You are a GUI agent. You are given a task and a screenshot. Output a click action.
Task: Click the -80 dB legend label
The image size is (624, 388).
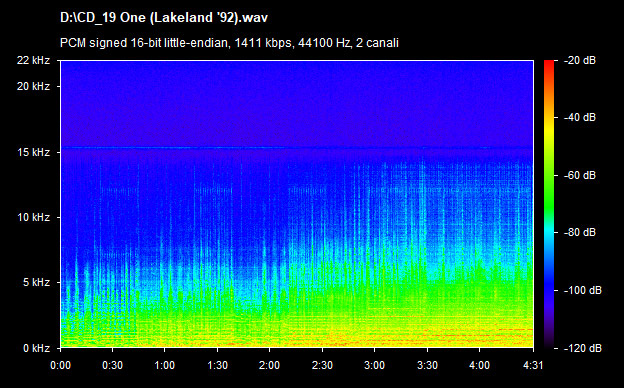[x=580, y=232]
